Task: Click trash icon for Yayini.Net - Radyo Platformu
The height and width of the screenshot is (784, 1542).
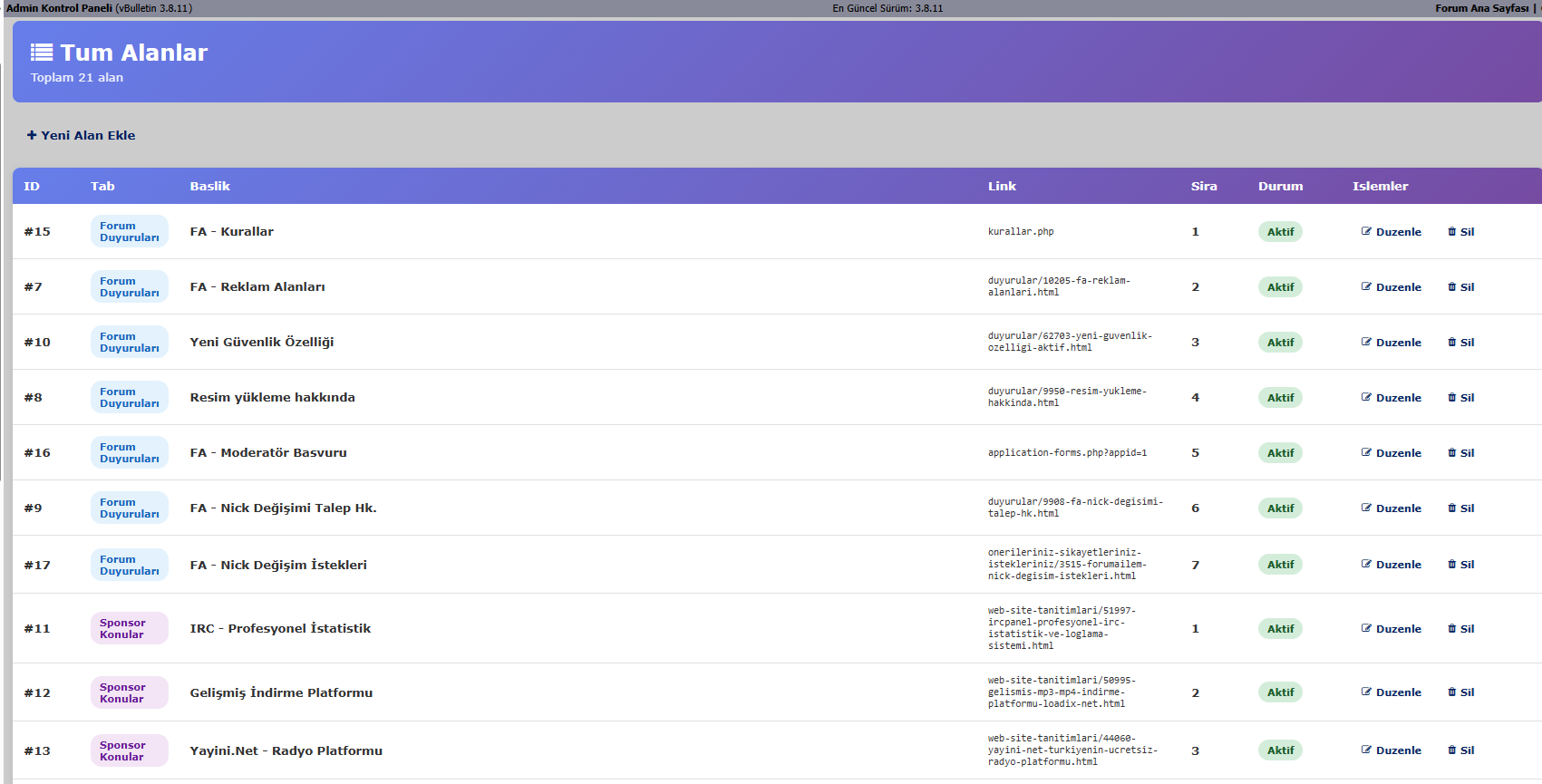Action: 1452,750
